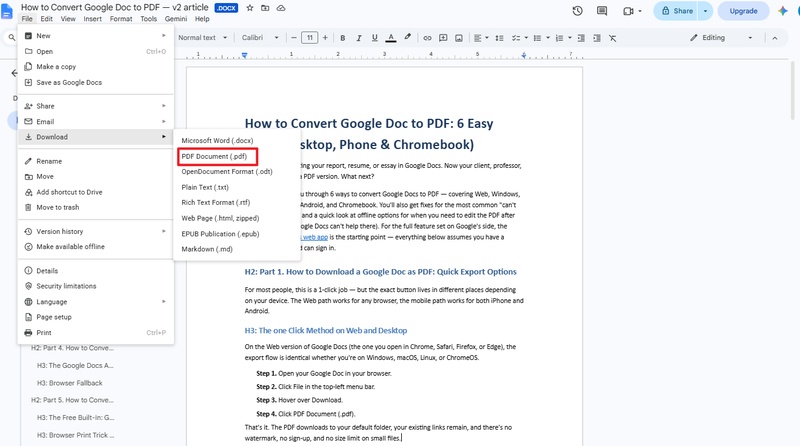Screen dimensions: 800x446
Task: Open the version history clock icon
Action: 578,11
